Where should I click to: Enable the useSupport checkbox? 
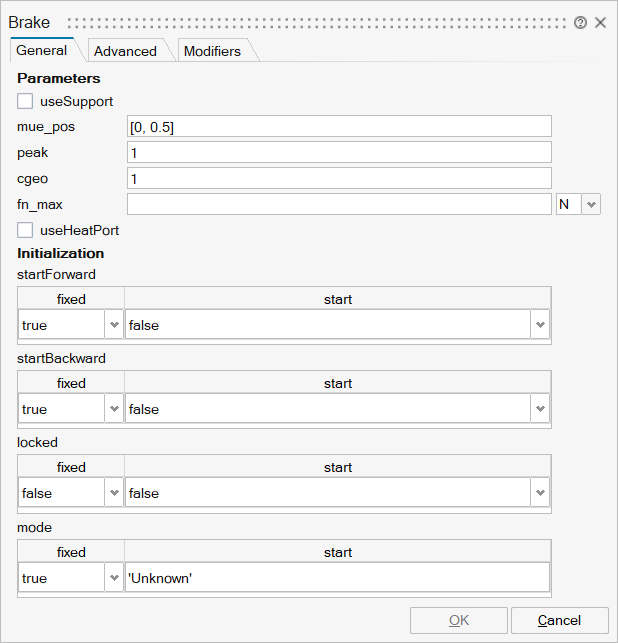point(25,101)
